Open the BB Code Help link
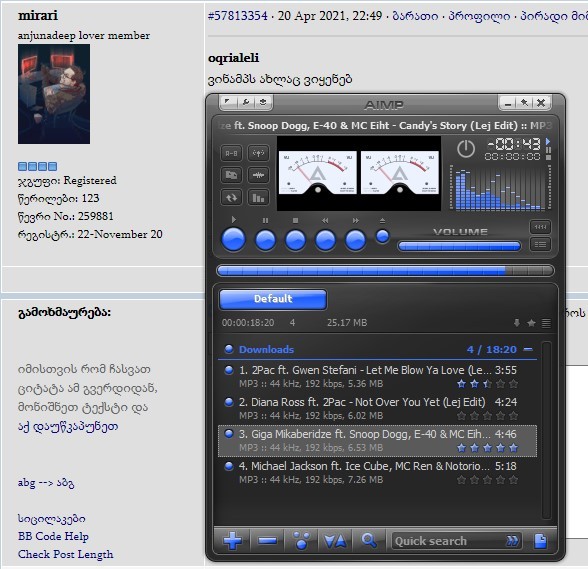Viewport: 588px width, 569px height. coord(53,536)
